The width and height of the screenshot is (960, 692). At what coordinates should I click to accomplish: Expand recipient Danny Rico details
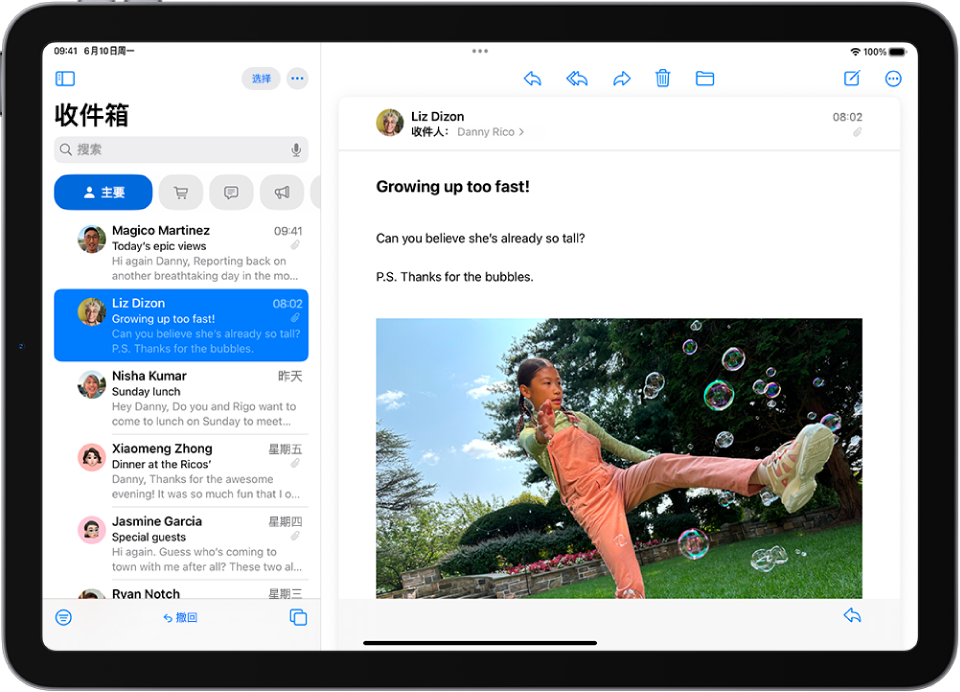coord(490,132)
